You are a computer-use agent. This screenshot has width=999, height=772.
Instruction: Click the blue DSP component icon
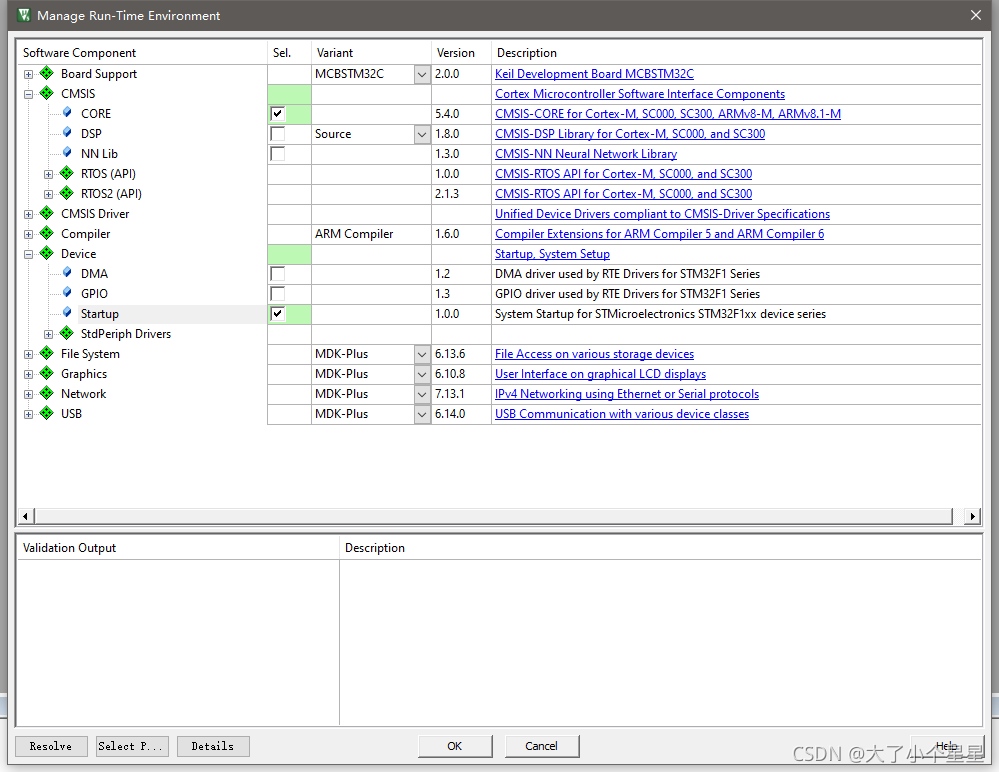click(67, 132)
